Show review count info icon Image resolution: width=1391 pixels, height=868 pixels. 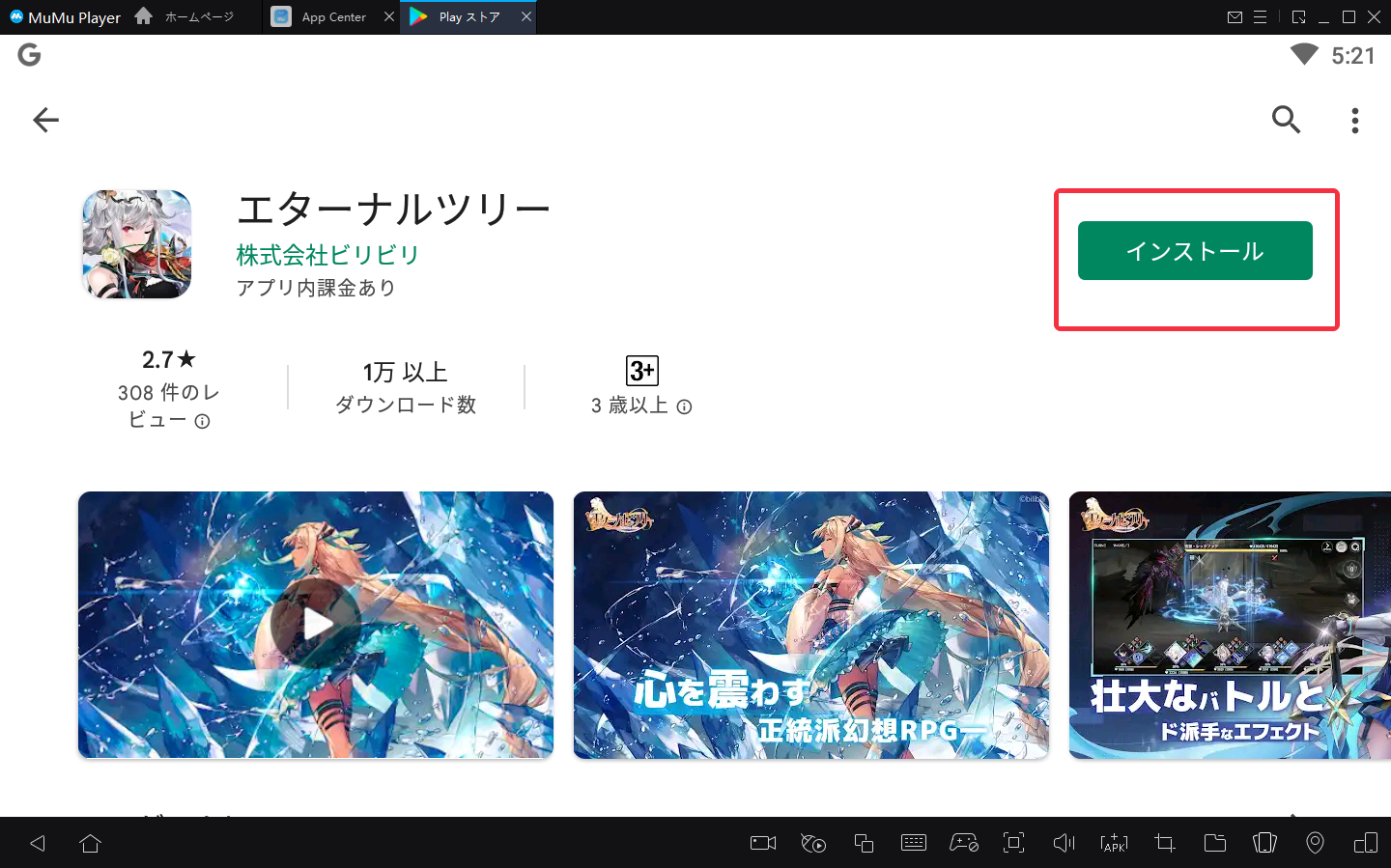click(202, 421)
